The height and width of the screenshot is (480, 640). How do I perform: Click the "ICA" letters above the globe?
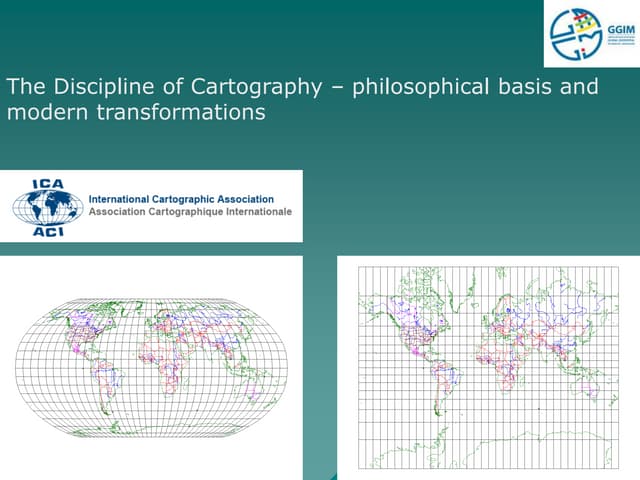coord(47,183)
